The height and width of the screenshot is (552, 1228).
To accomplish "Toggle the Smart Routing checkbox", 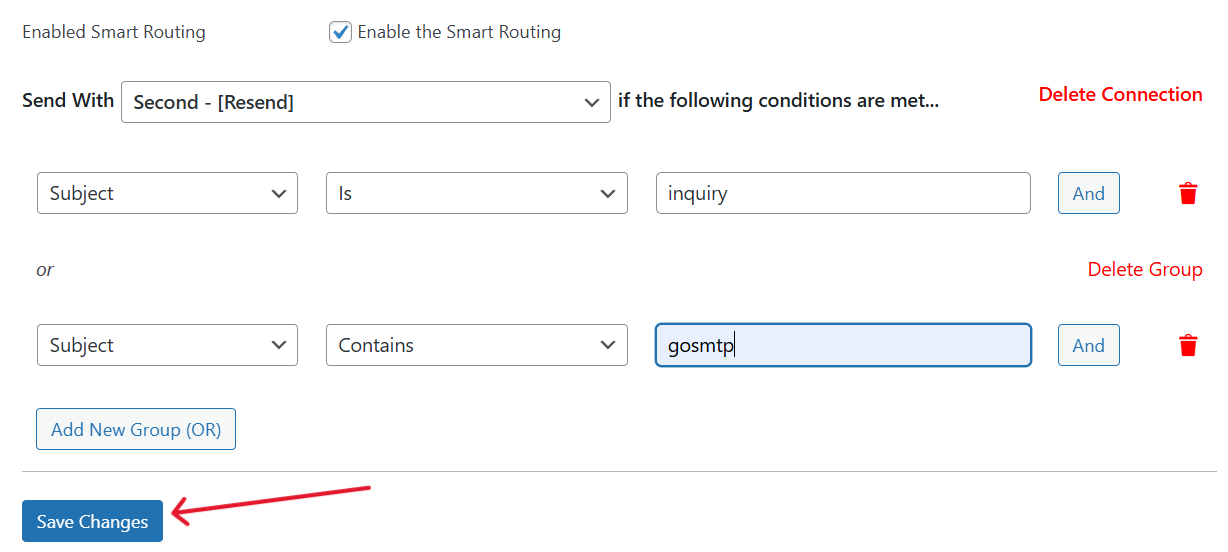I will click(340, 32).
